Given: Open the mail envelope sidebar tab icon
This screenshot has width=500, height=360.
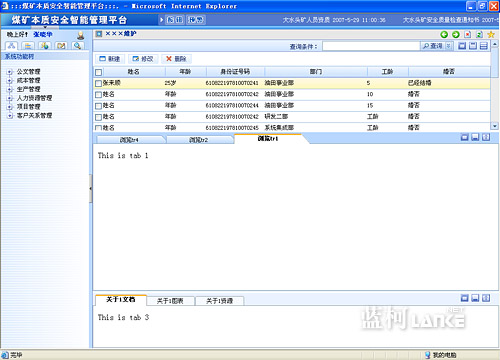Looking at the screenshot, I should [61, 46].
